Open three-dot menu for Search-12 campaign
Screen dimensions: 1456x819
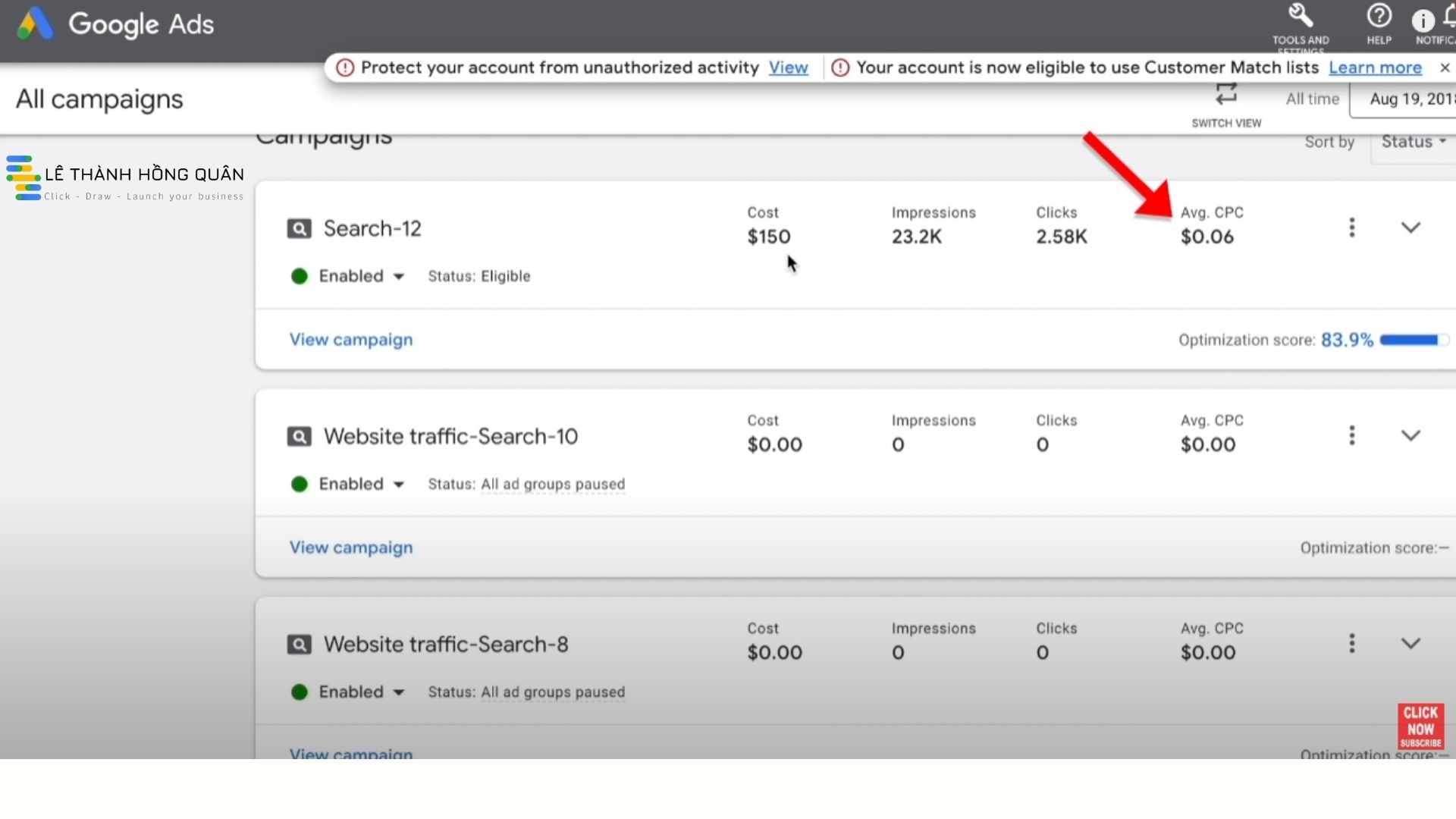[x=1351, y=227]
